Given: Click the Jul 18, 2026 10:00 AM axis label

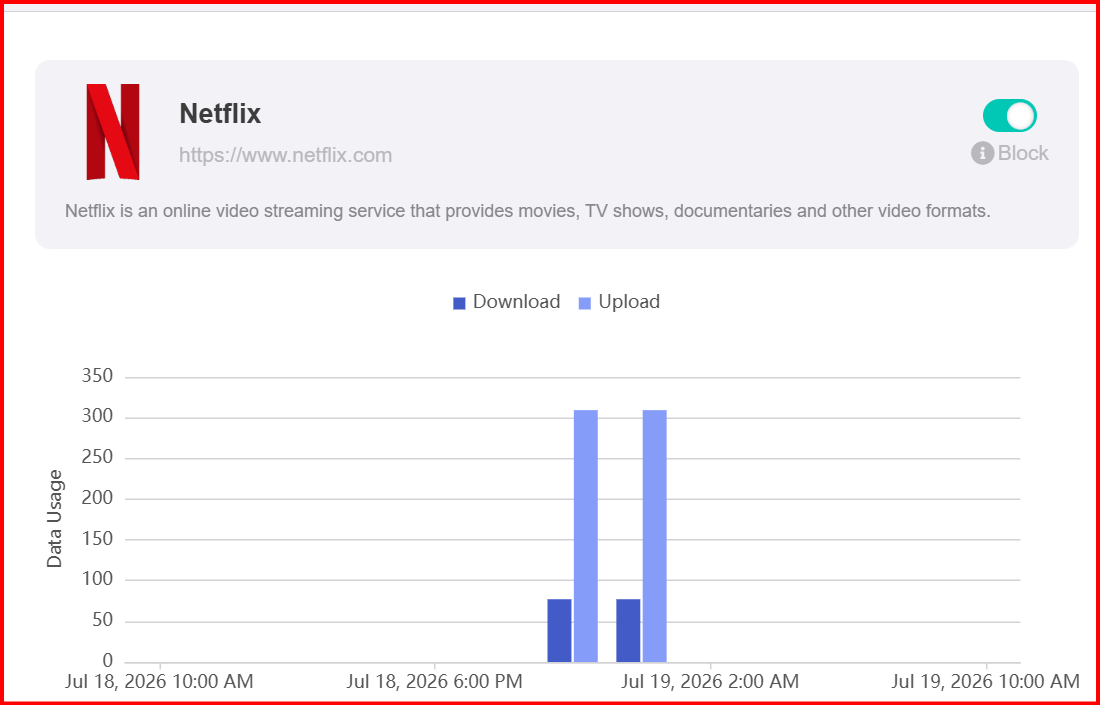Looking at the screenshot, I should click(x=160, y=681).
